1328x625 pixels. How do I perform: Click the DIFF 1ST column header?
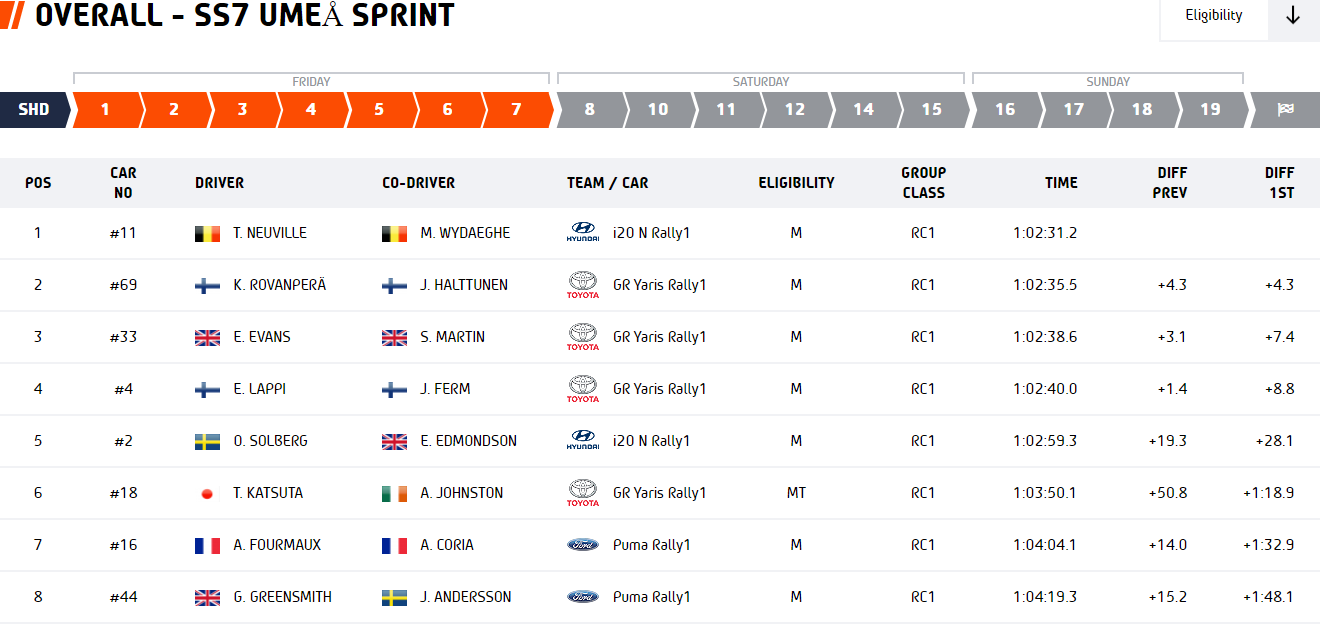point(1279,183)
